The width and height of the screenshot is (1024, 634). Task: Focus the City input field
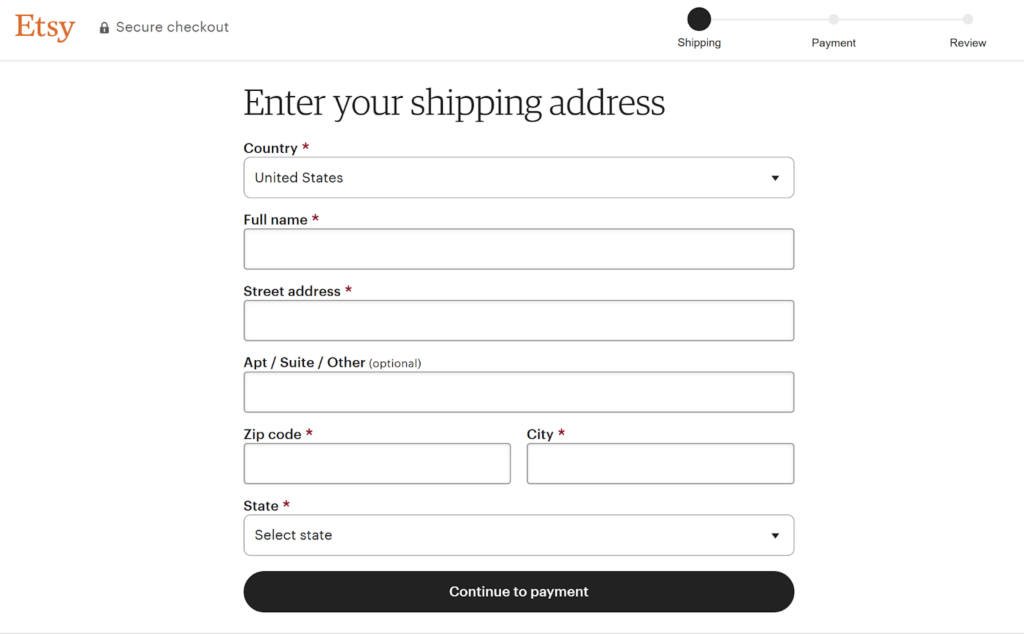pos(660,464)
